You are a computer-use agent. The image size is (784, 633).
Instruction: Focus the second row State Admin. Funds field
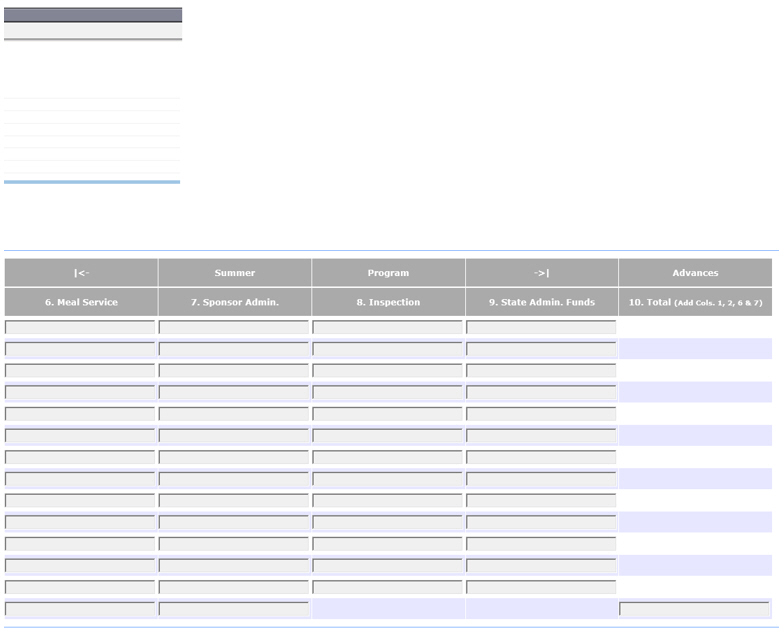coord(541,349)
